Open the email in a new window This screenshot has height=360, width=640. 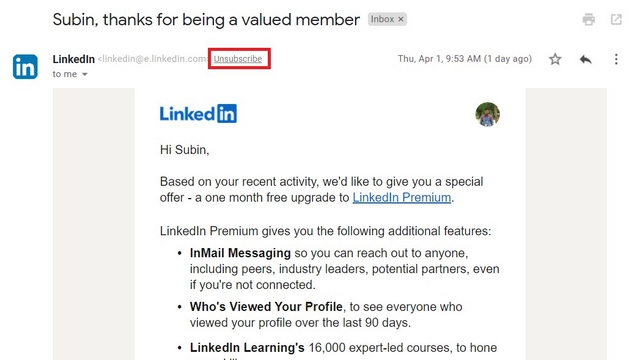point(616,19)
